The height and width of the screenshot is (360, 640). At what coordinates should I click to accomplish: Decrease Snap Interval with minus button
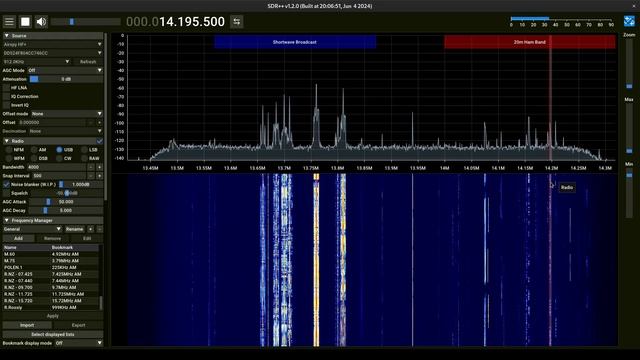click(91, 176)
